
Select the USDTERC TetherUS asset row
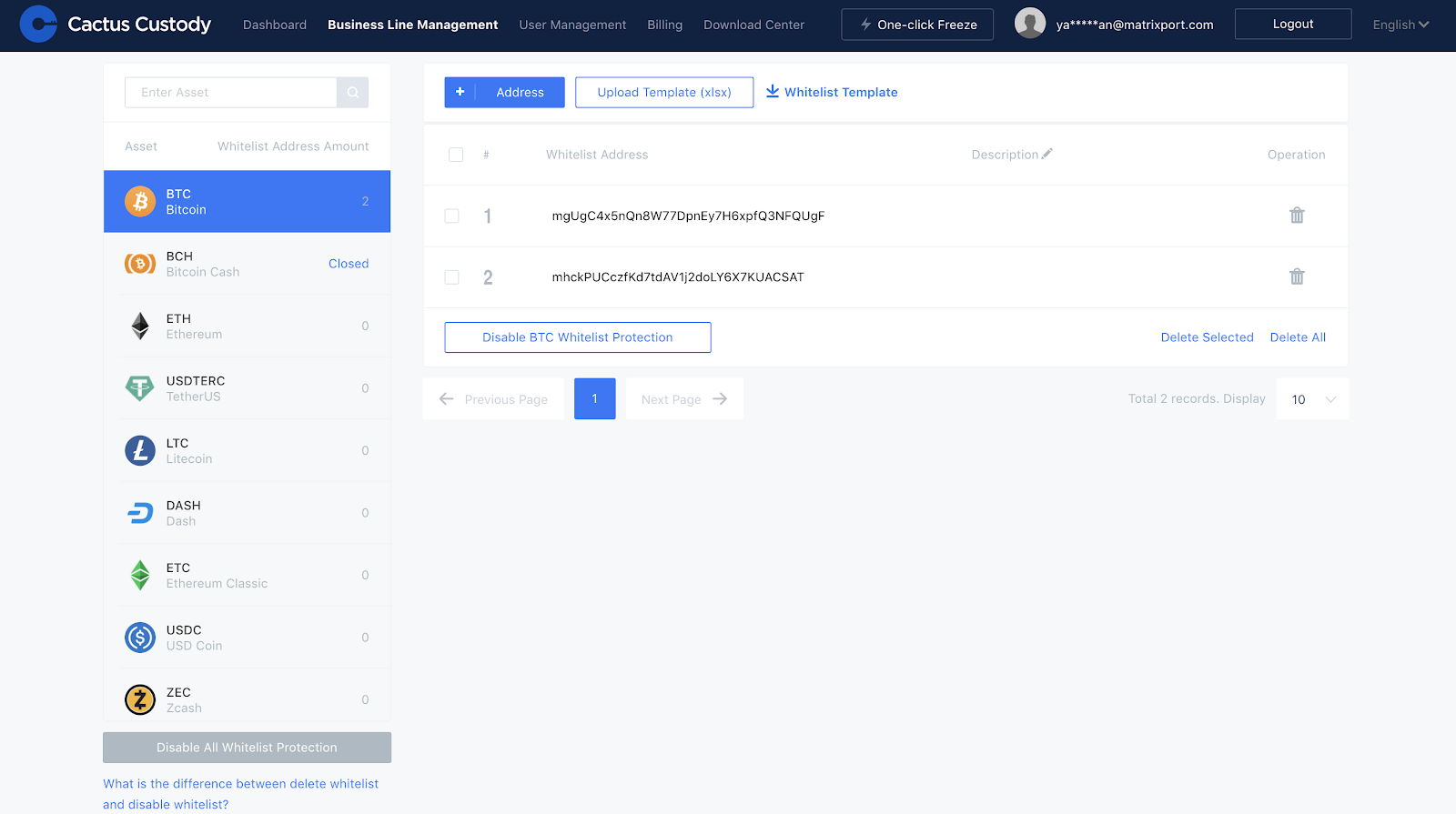(247, 388)
